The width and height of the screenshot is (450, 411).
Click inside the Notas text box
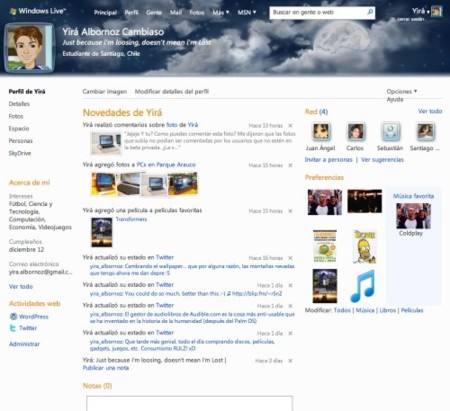pos(189,403)
